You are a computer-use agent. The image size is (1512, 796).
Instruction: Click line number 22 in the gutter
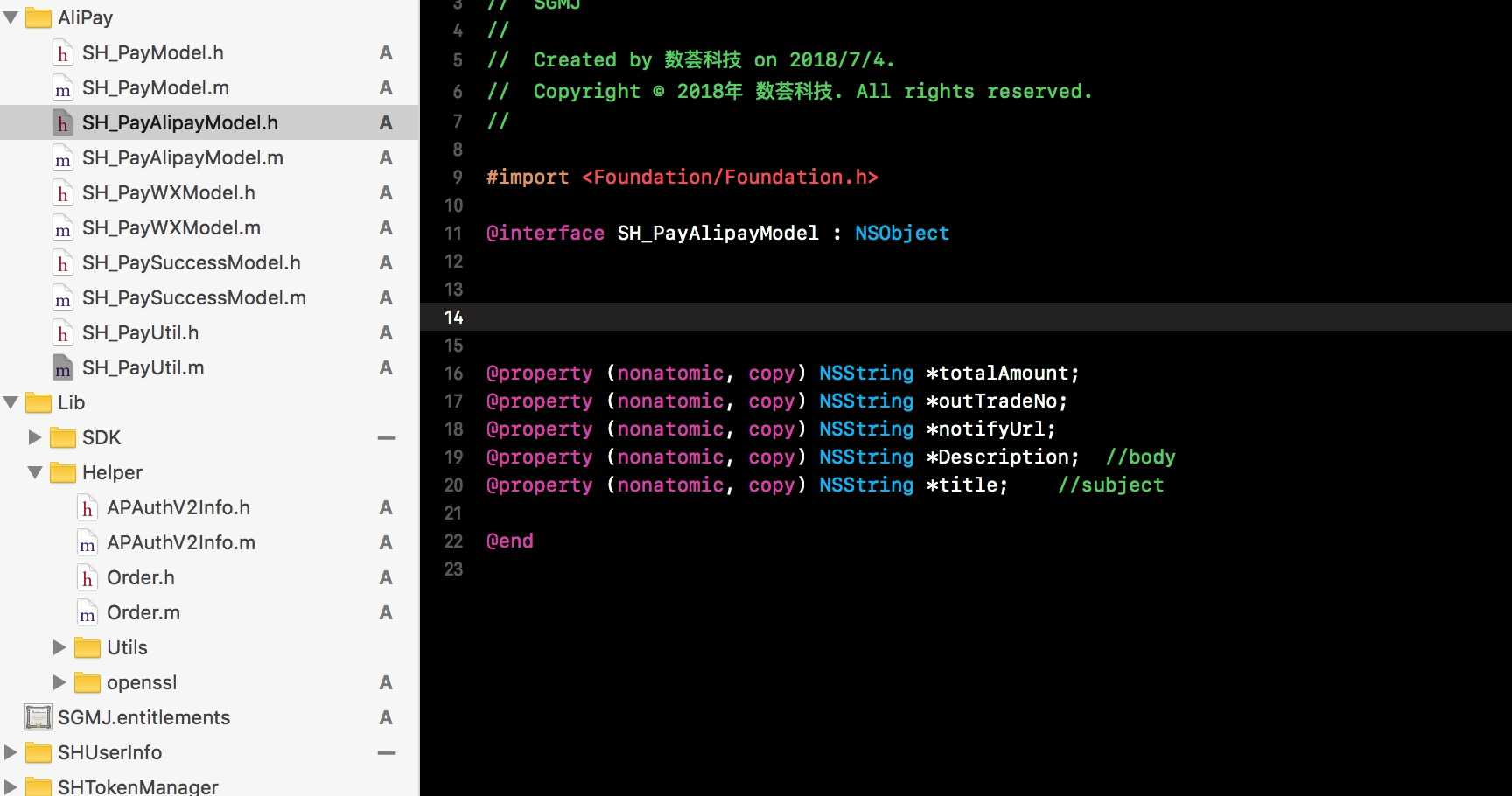pos(453,541)
